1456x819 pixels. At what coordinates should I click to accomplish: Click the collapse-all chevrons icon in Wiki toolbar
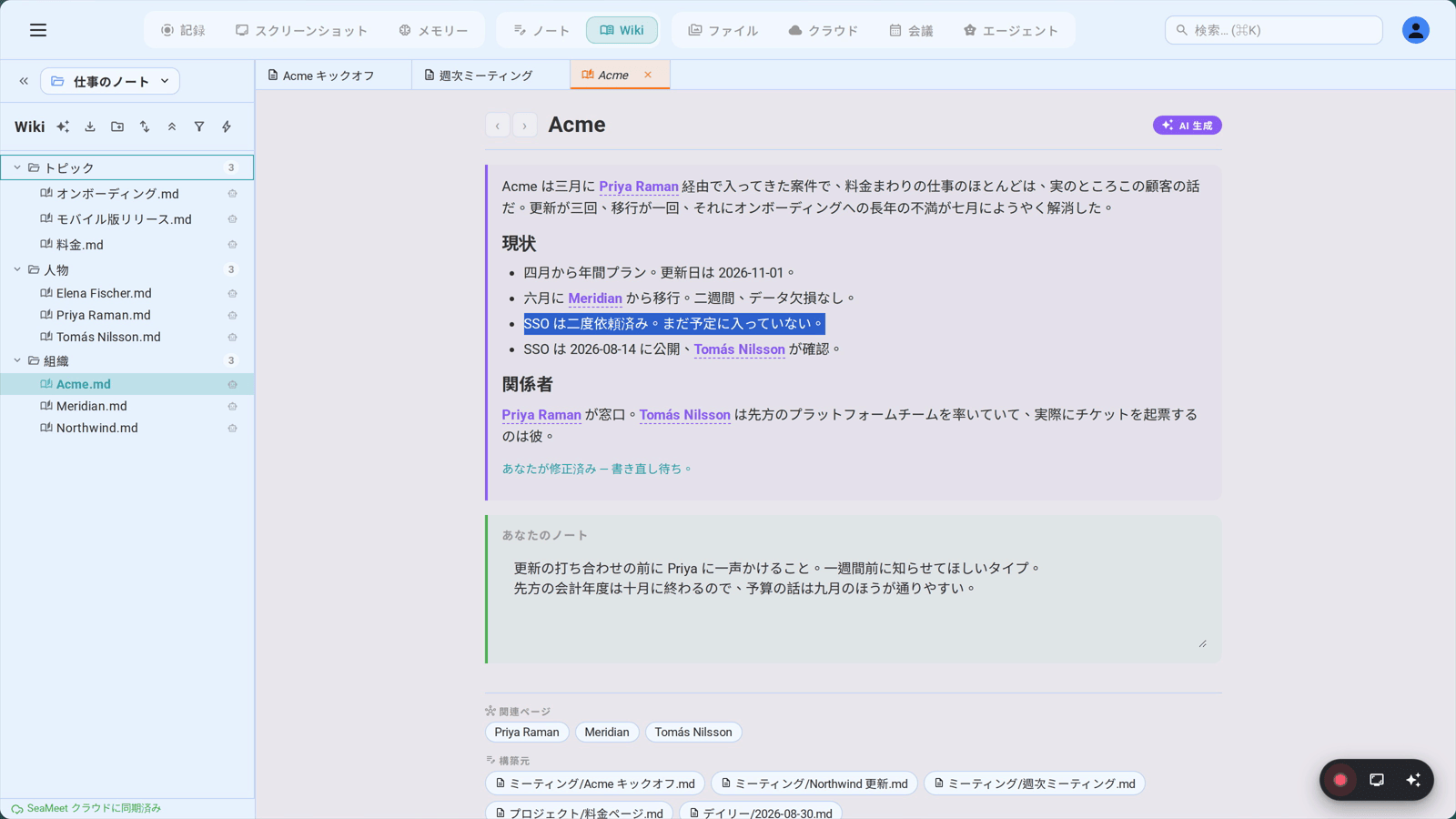(172, 126)
